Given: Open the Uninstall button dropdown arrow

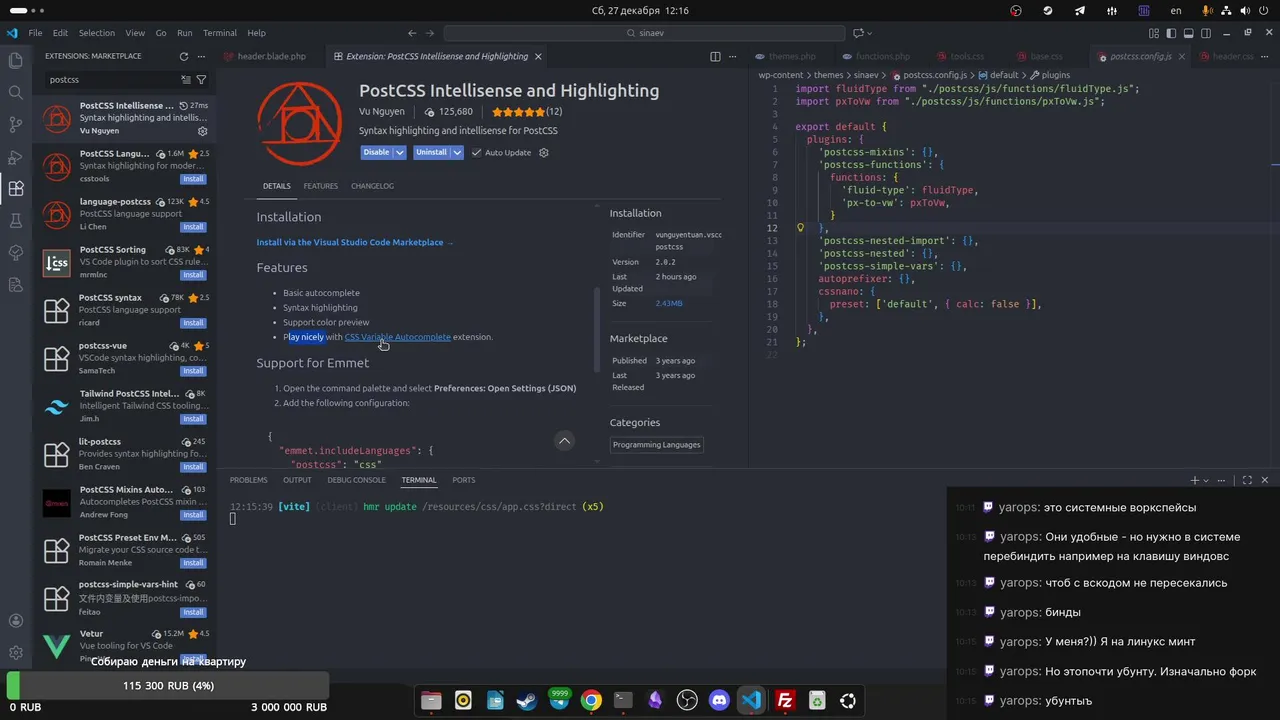Looking at the screenshot, I should 457,153.
